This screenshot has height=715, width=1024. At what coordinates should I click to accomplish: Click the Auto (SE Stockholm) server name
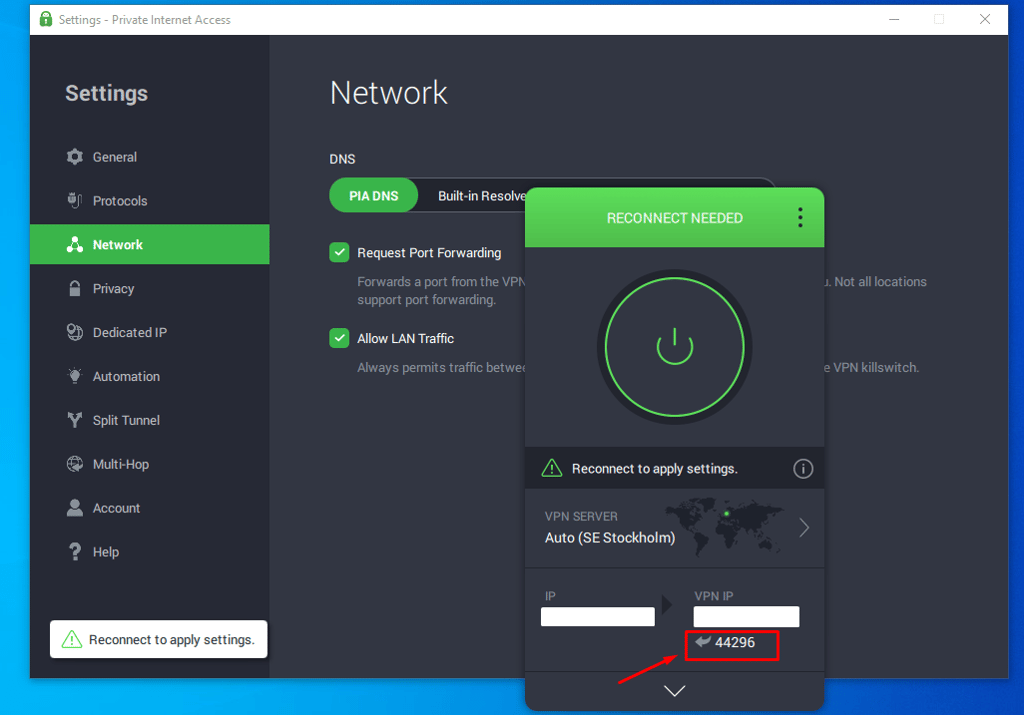click(610, 538)
